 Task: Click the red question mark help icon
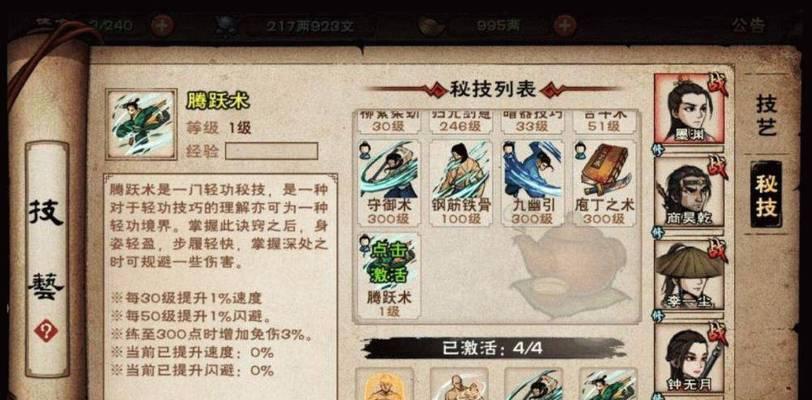46,331
